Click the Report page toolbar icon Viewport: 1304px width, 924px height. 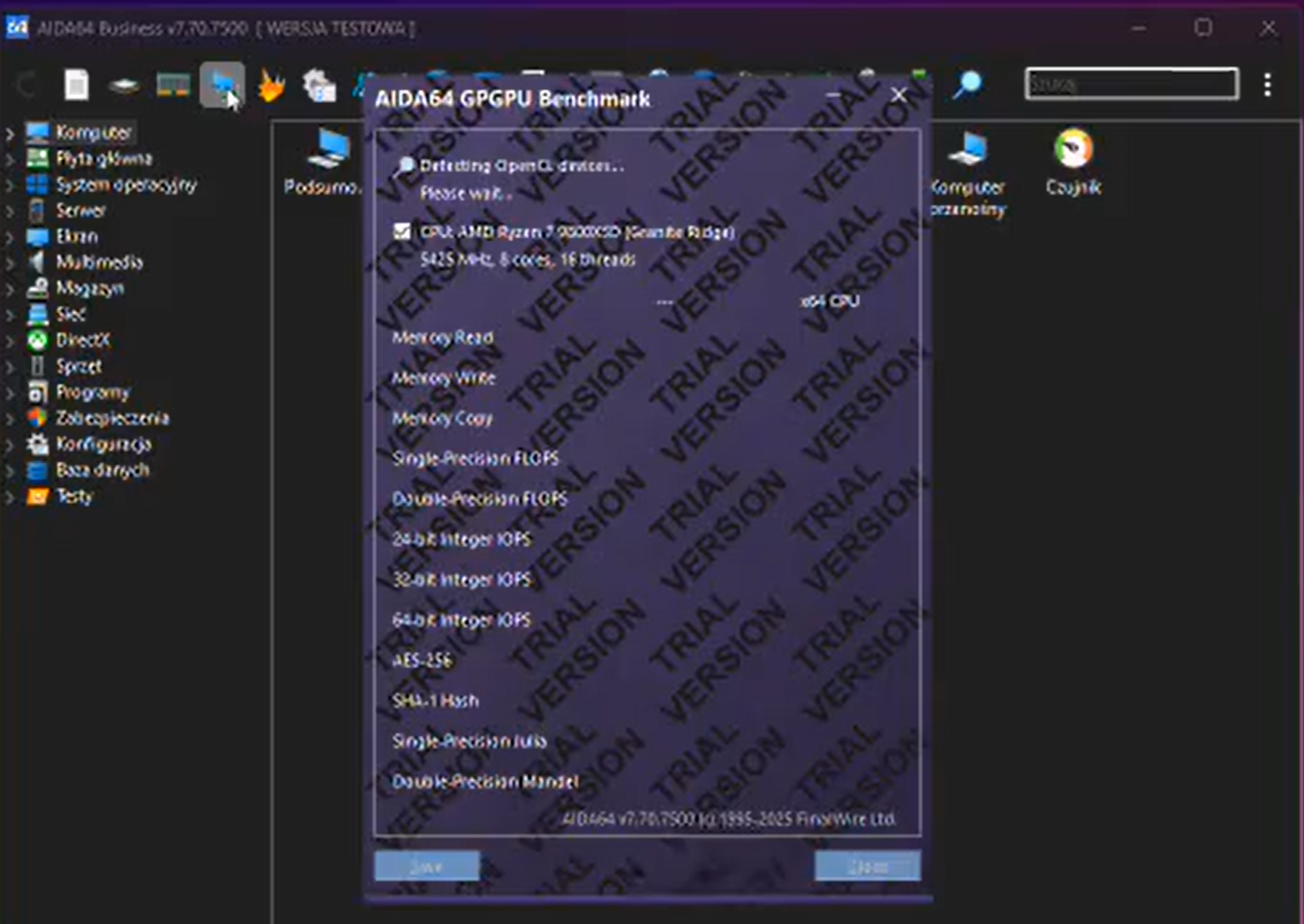pyautogui.click(x=76, y=86)
